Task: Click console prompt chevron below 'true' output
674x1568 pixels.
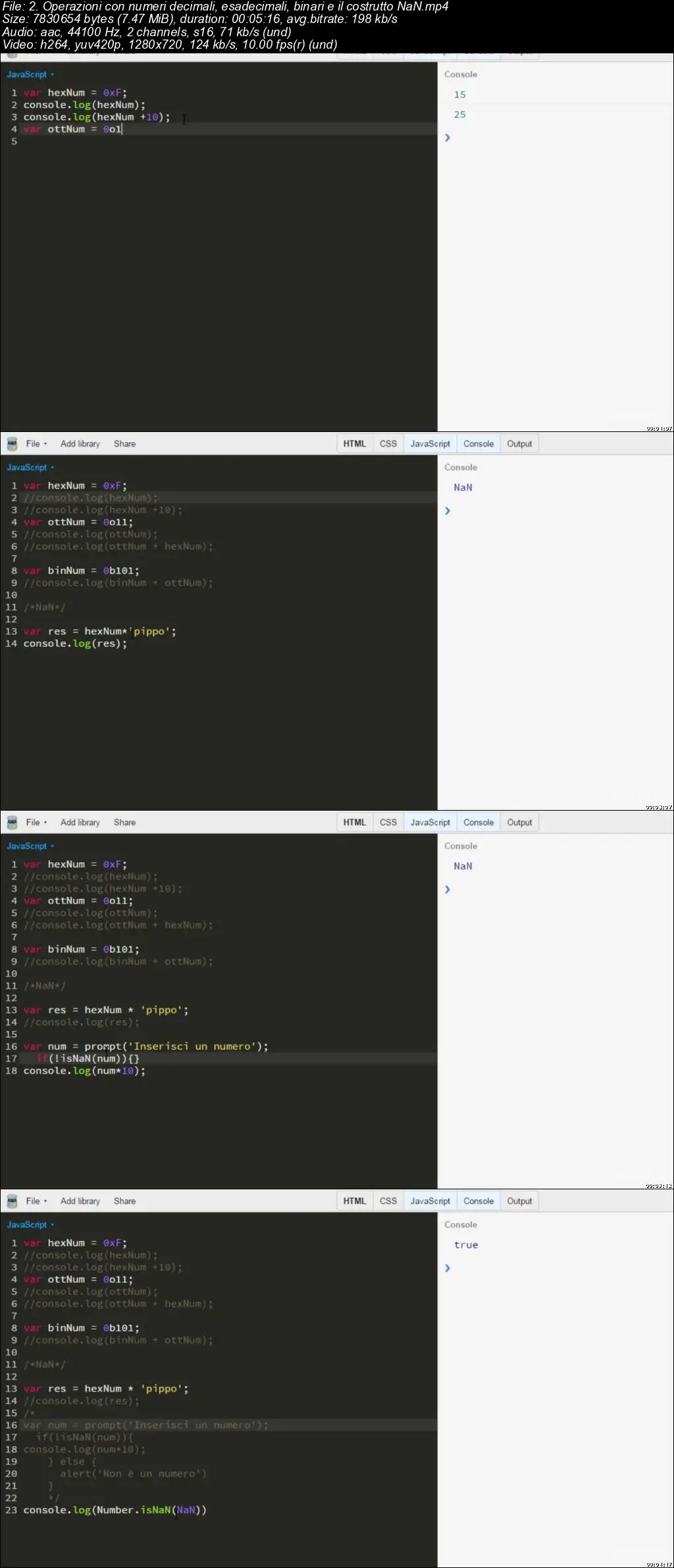Action: tap(448, 1268)
